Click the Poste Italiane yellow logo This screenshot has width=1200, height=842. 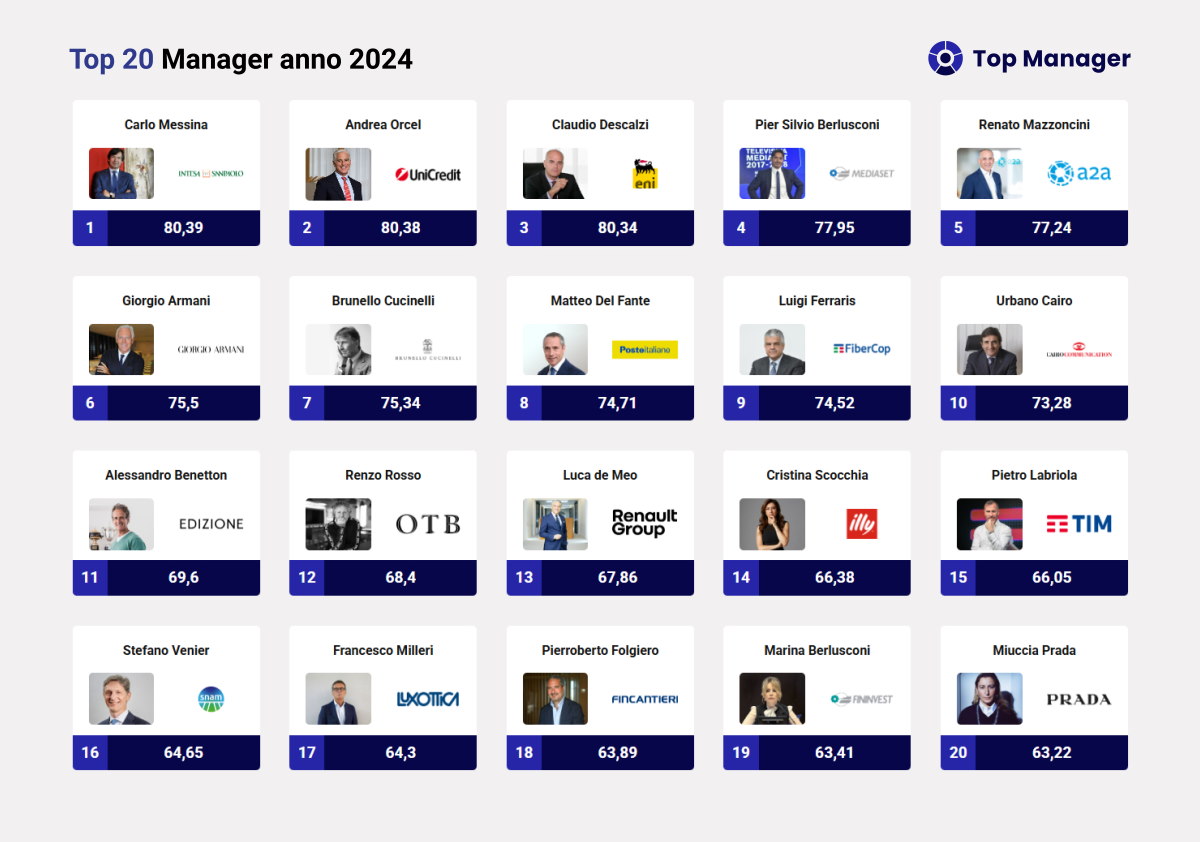tap(645, 349)
